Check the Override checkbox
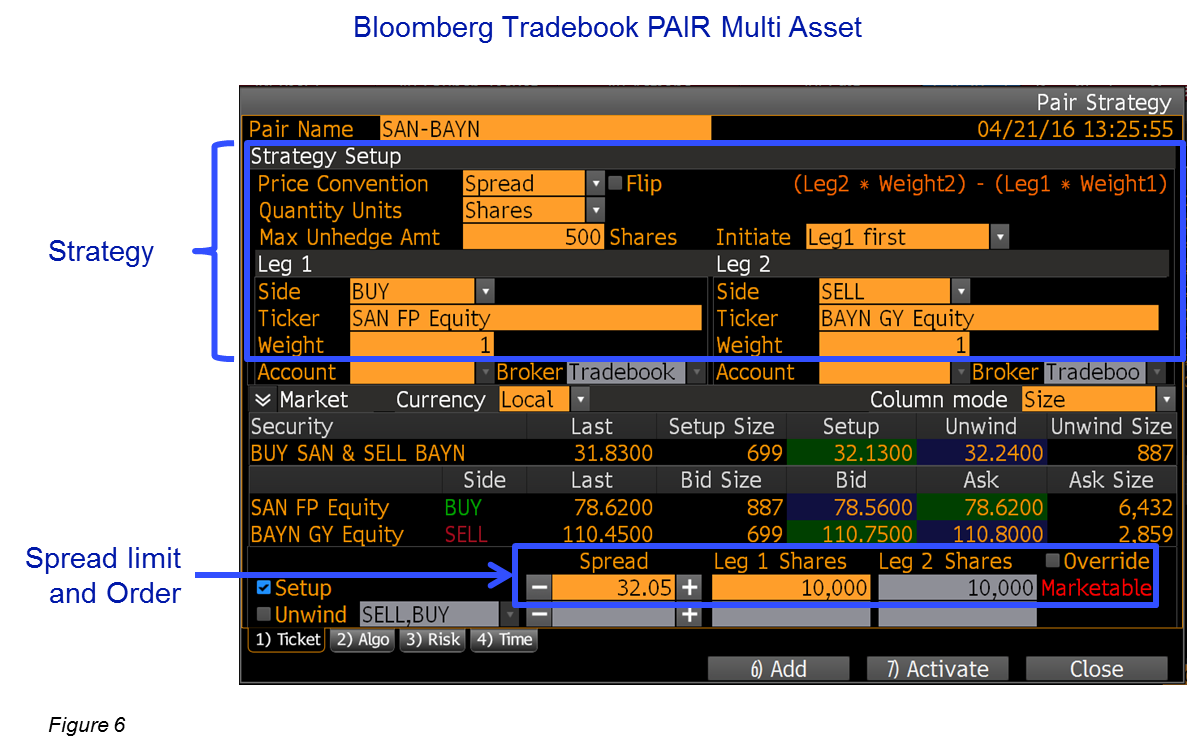 [1052, 561]
